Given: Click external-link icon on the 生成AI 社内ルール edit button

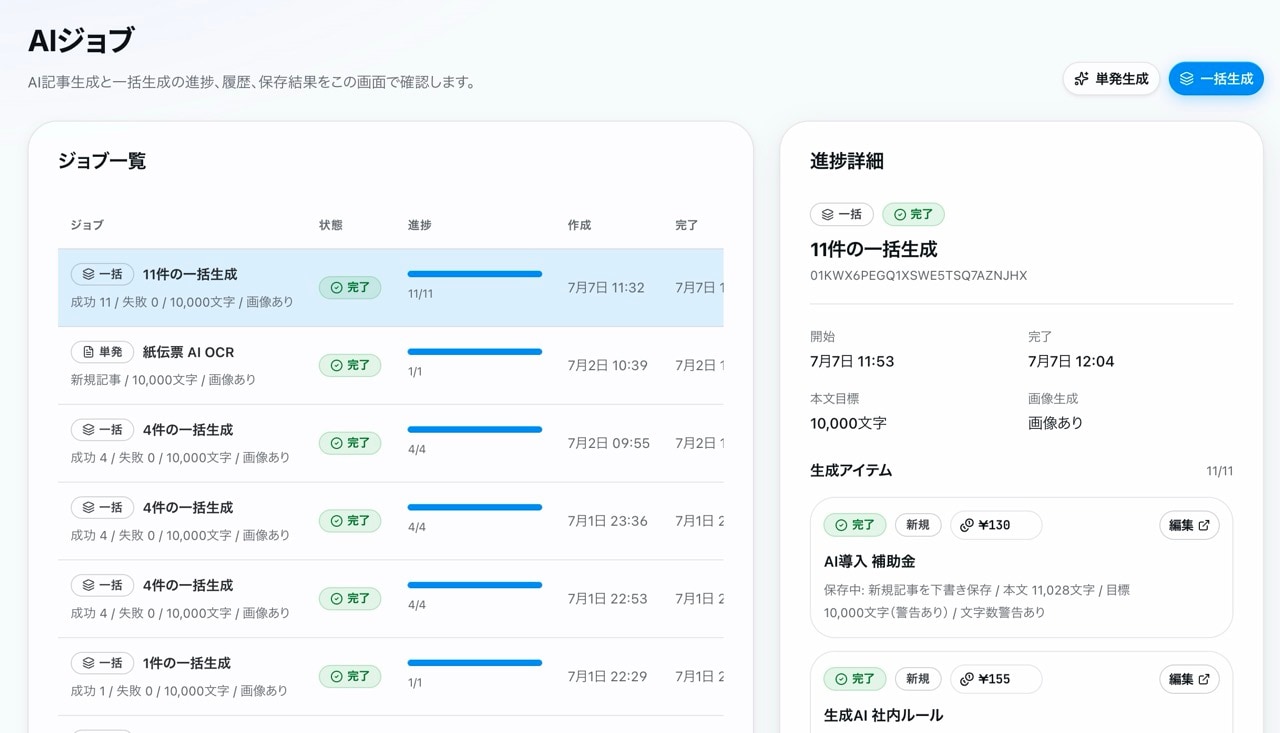Looking at the screenshot, I should coord(1204,679).
